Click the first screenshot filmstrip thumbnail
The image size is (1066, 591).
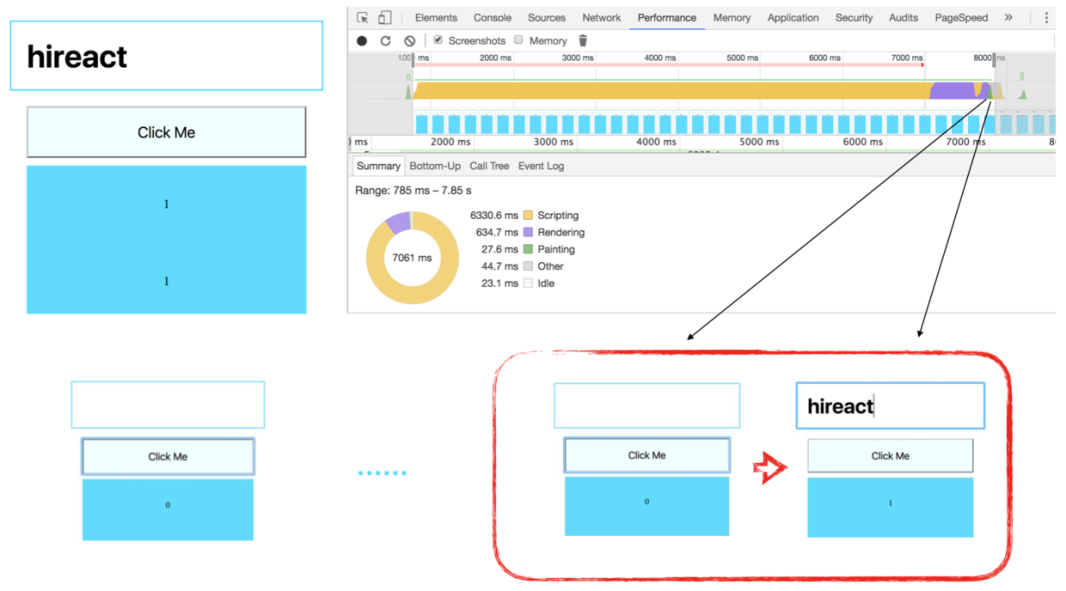pos(422,124)
